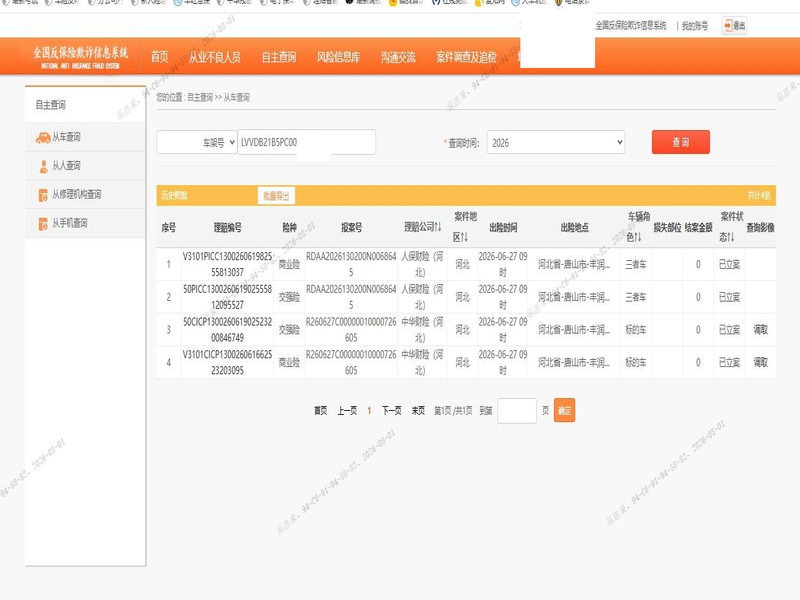The width and height of the screenshot is (800, 600).
Task: Open the 案件调查及追偿 menu
Action: coord(466,57)
